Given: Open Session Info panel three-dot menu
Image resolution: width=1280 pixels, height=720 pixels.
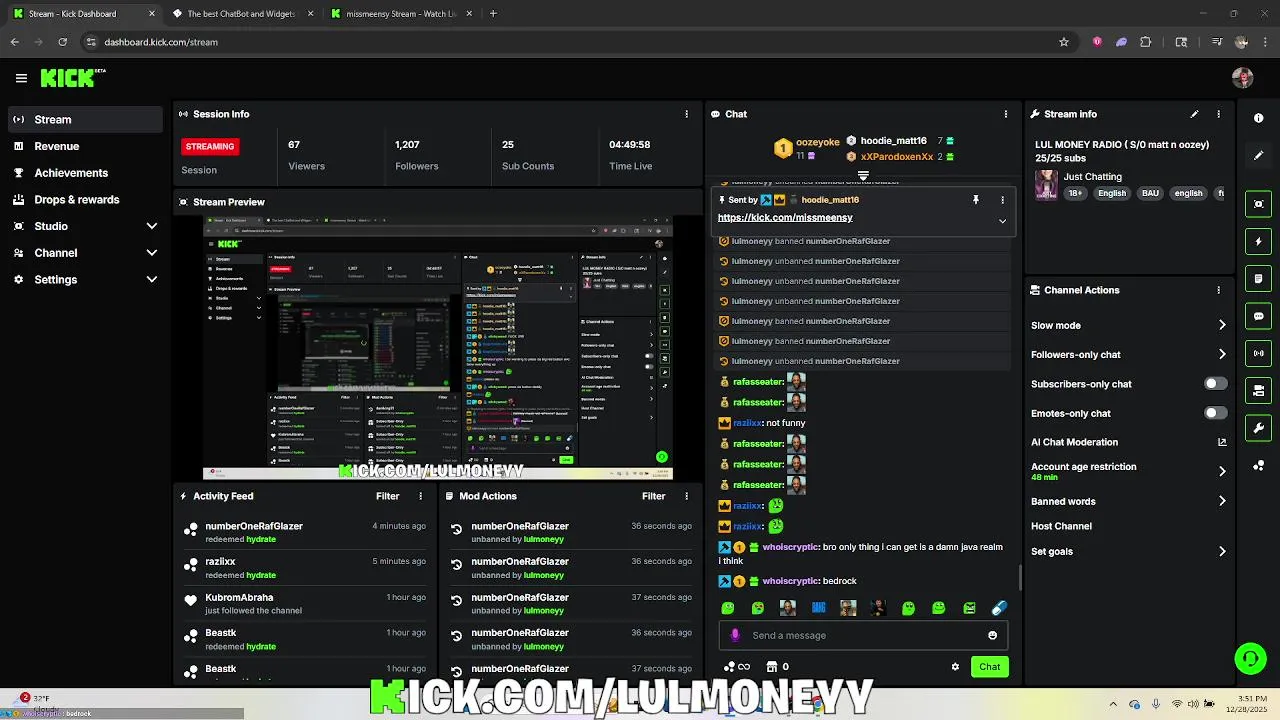Looking at the screenshot, I should point(686,114).
